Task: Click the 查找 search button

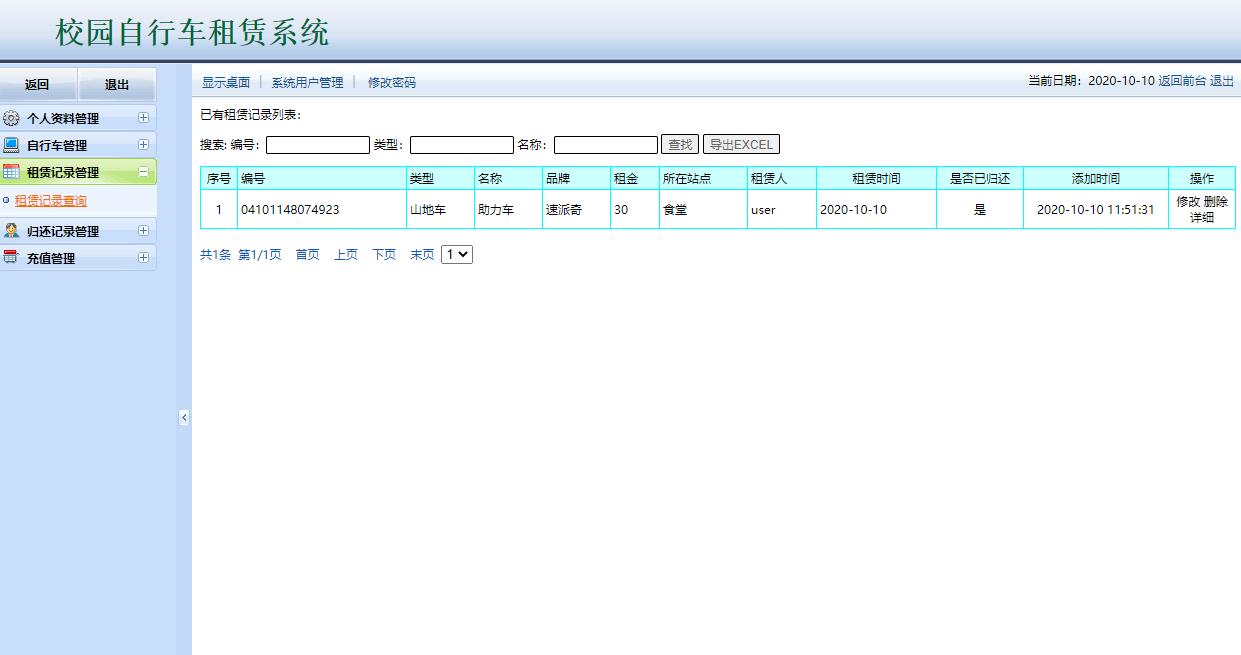Action: (x=680, y=143)
